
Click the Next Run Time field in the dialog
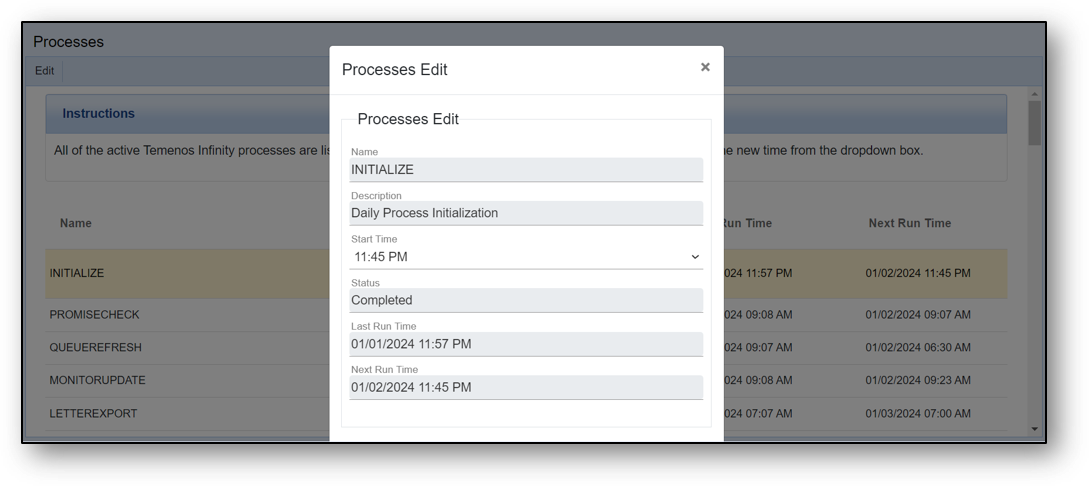click(x=526, y=387)
